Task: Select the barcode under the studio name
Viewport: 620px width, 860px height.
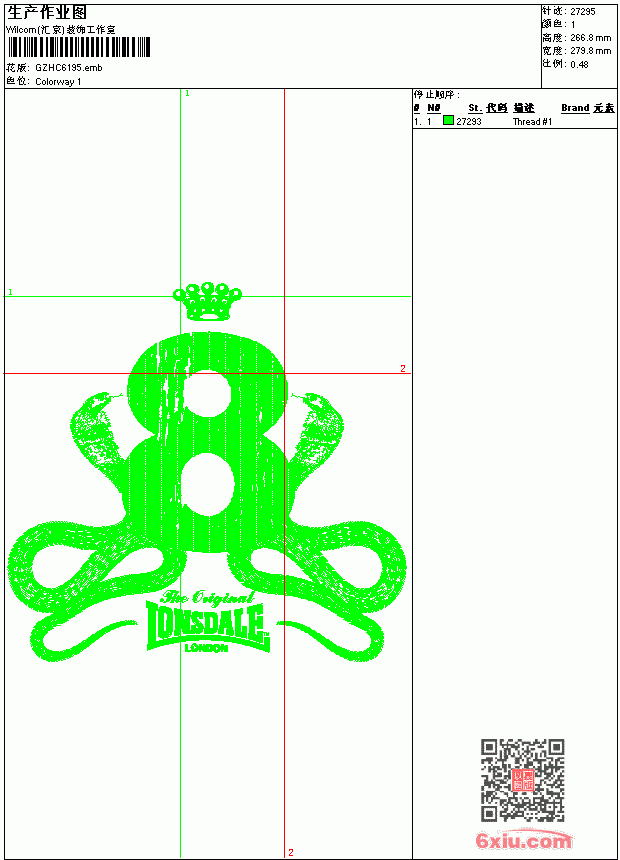Action: 78,47
